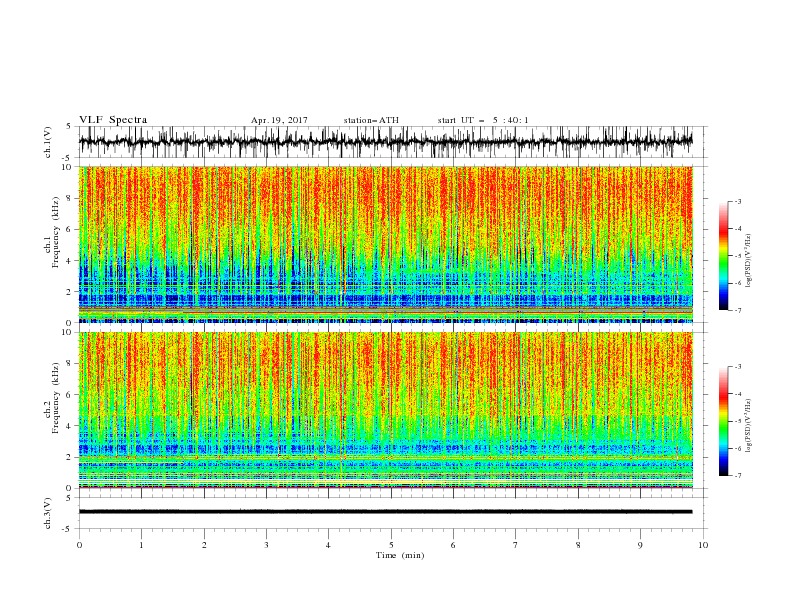Click the '-7' tick on ch.1 colorbar
The image size is (792, 612).
point(737,310)
